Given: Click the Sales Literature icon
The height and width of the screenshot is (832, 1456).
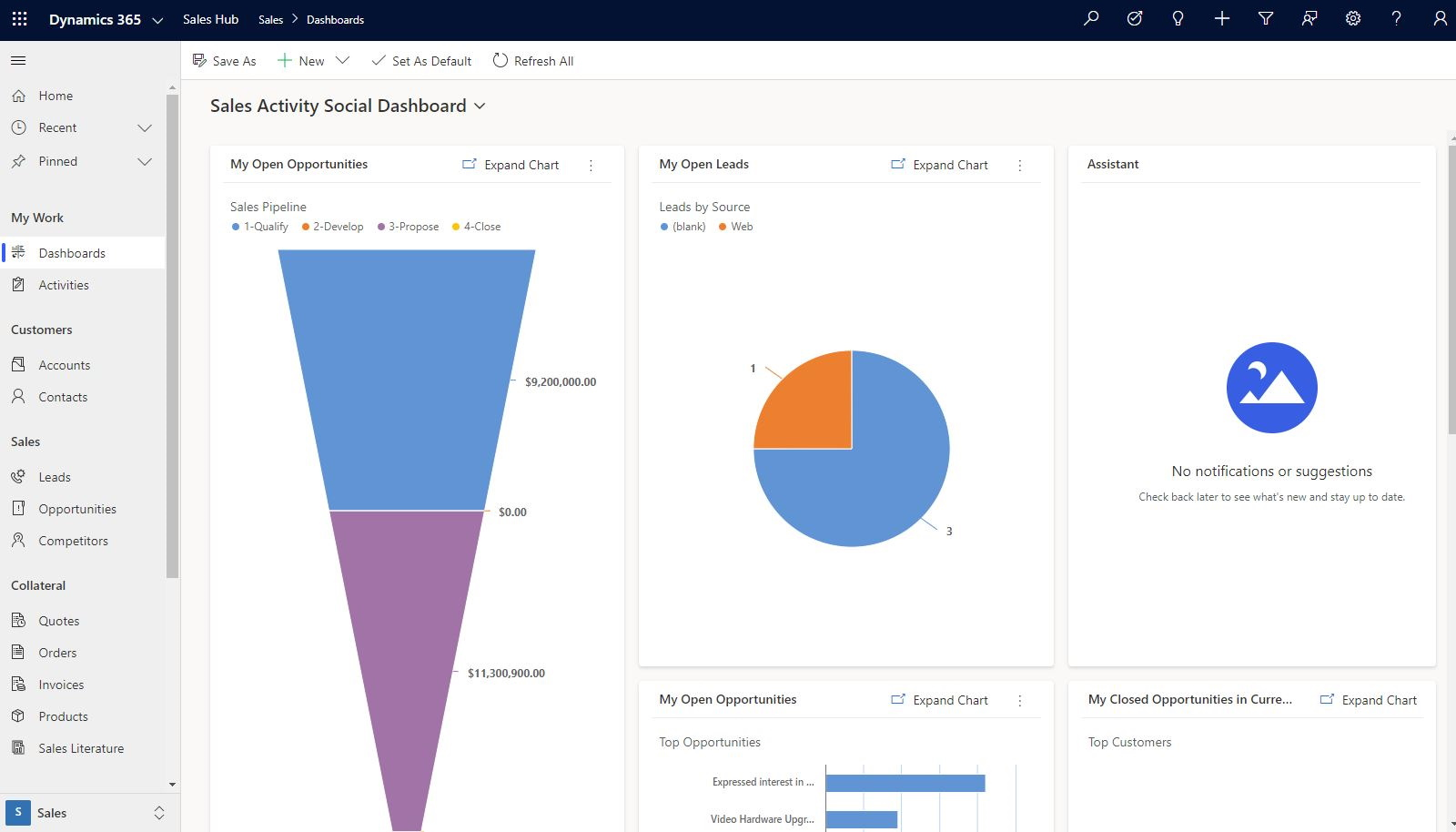Looking at the screenshot, I should (x=18, y=747).
